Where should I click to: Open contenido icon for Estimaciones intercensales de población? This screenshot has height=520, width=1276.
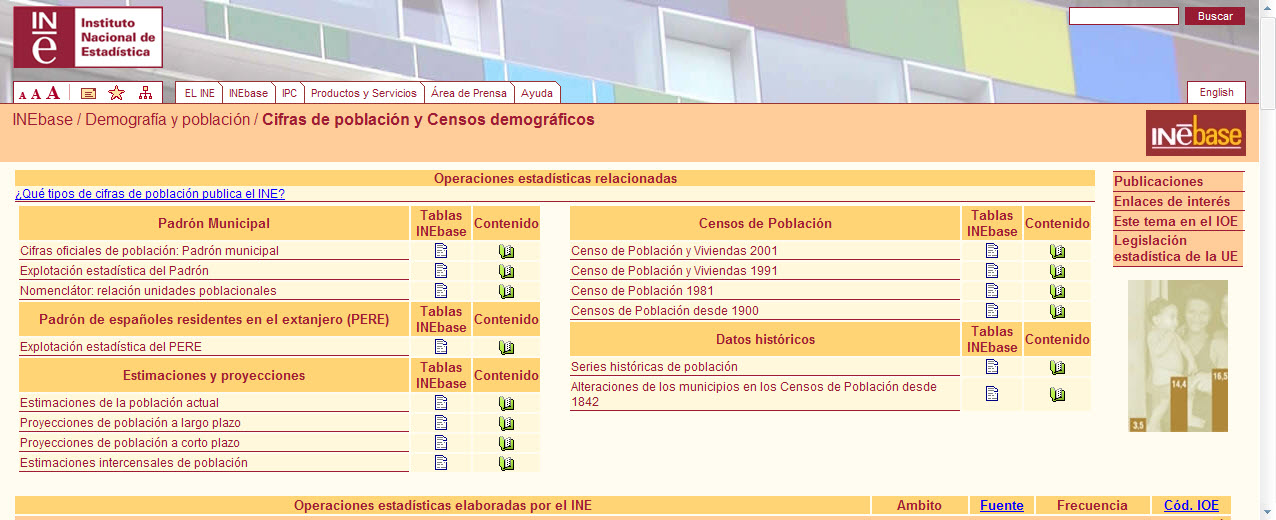click(x=506, y=463)
